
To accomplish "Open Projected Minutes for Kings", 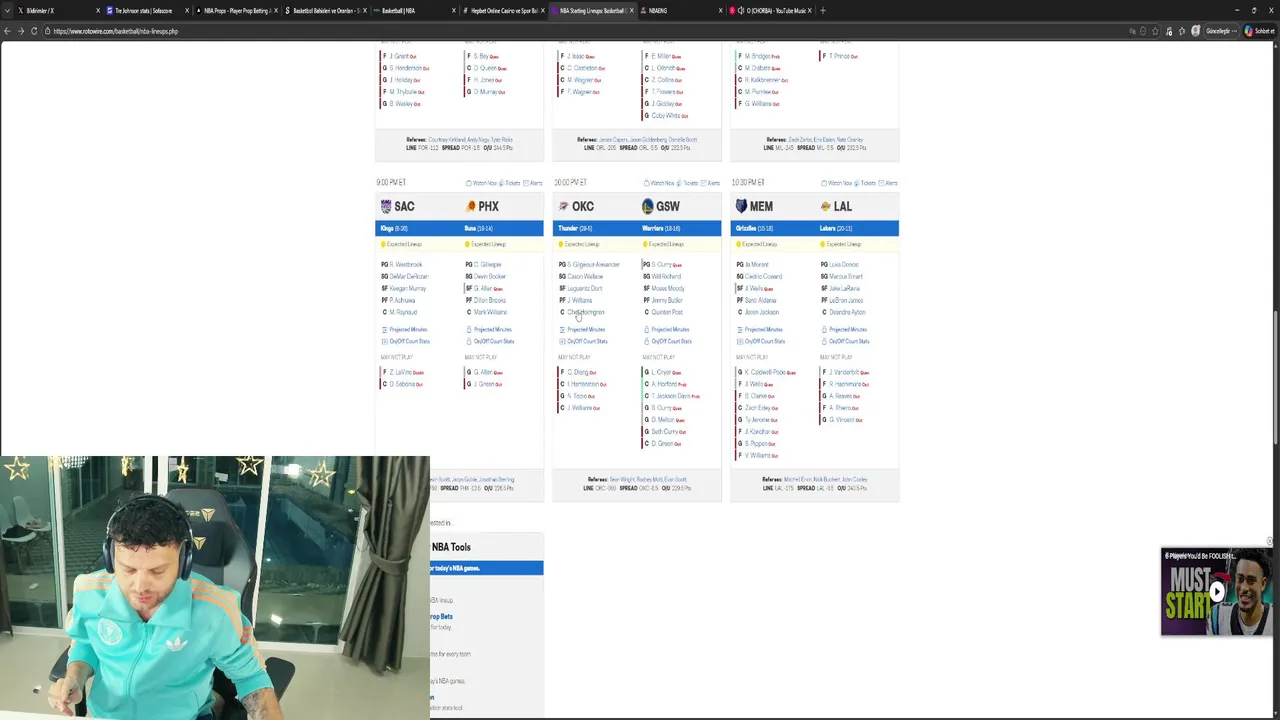I will [405, 329].
